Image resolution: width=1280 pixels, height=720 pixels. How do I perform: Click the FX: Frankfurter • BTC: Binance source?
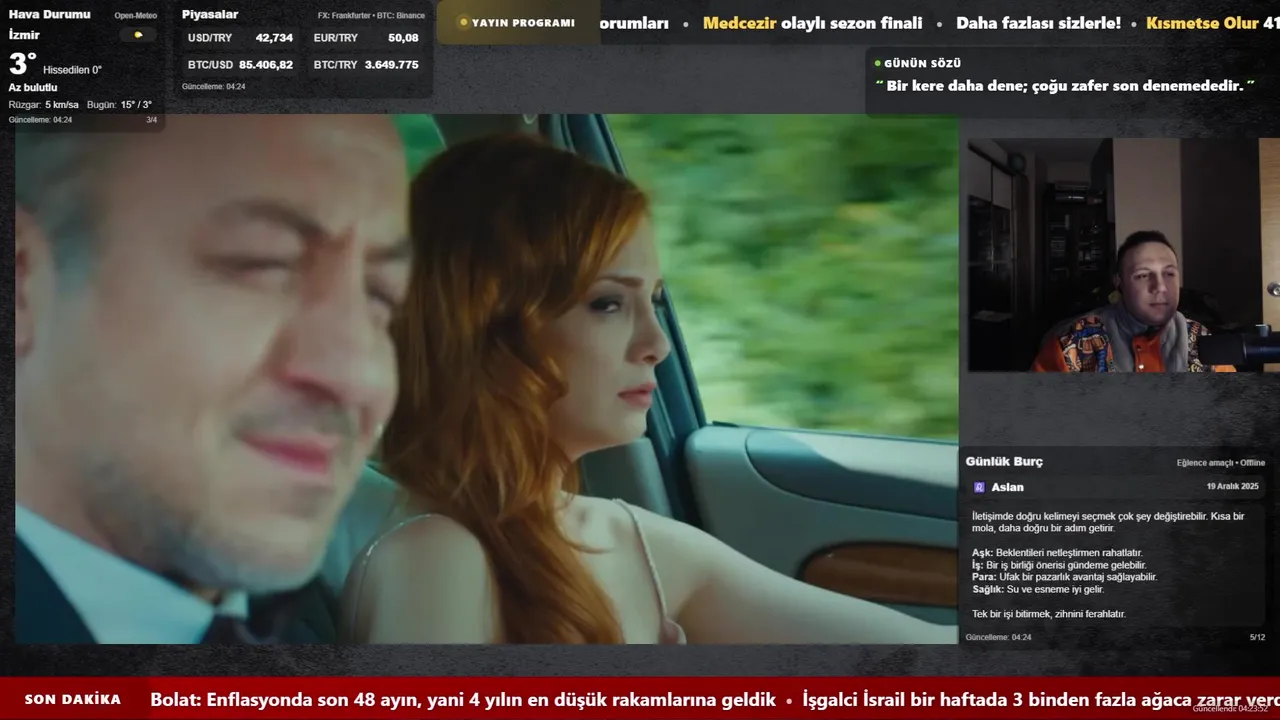(371, 16)
